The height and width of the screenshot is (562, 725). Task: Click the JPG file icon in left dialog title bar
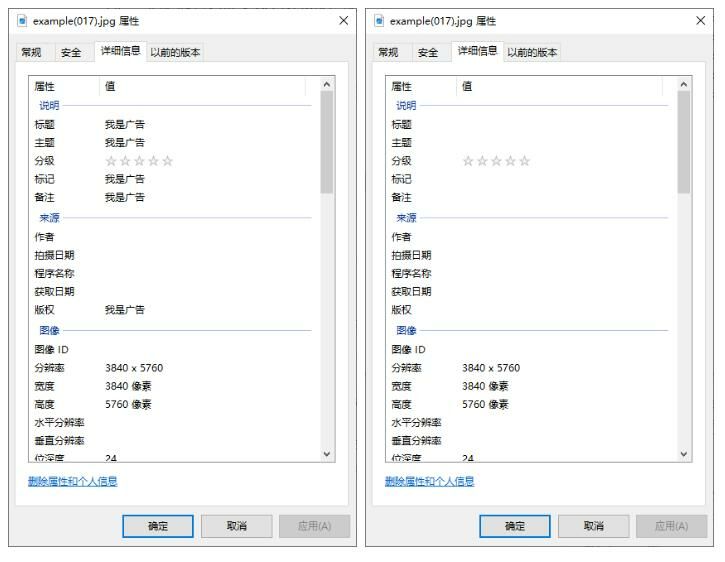23,21
